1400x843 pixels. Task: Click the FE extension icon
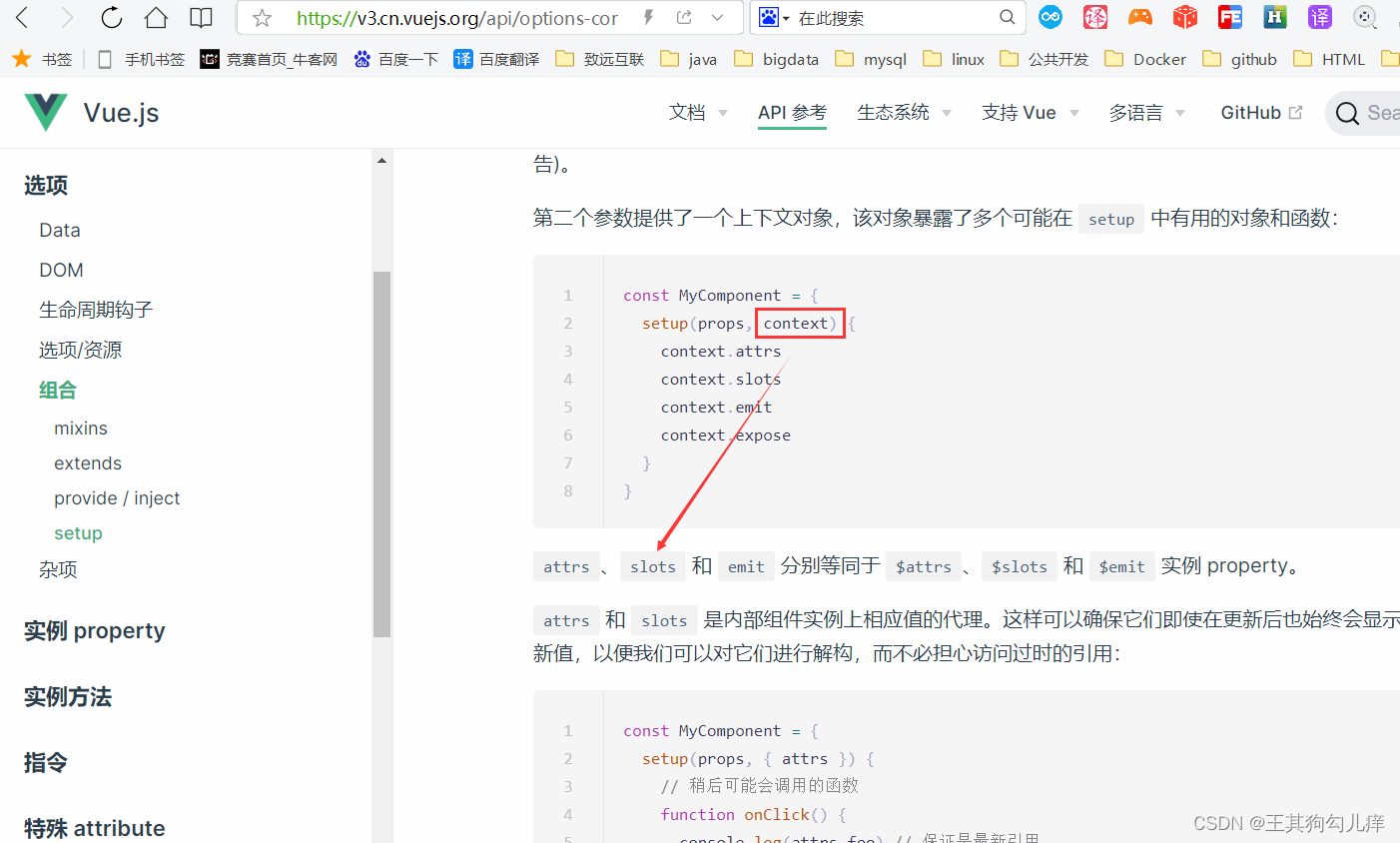1229,17
